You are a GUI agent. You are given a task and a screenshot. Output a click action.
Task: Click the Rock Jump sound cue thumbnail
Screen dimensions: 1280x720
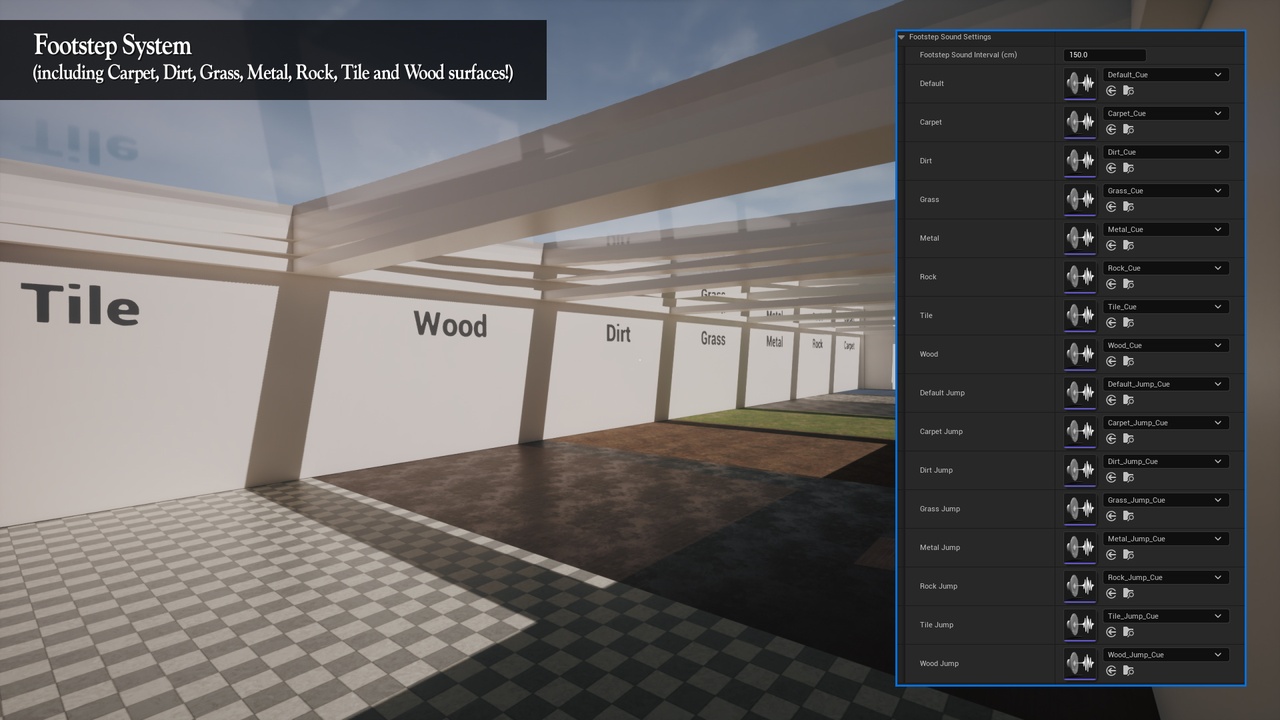pyautogui.click(x=1079, y=586)
